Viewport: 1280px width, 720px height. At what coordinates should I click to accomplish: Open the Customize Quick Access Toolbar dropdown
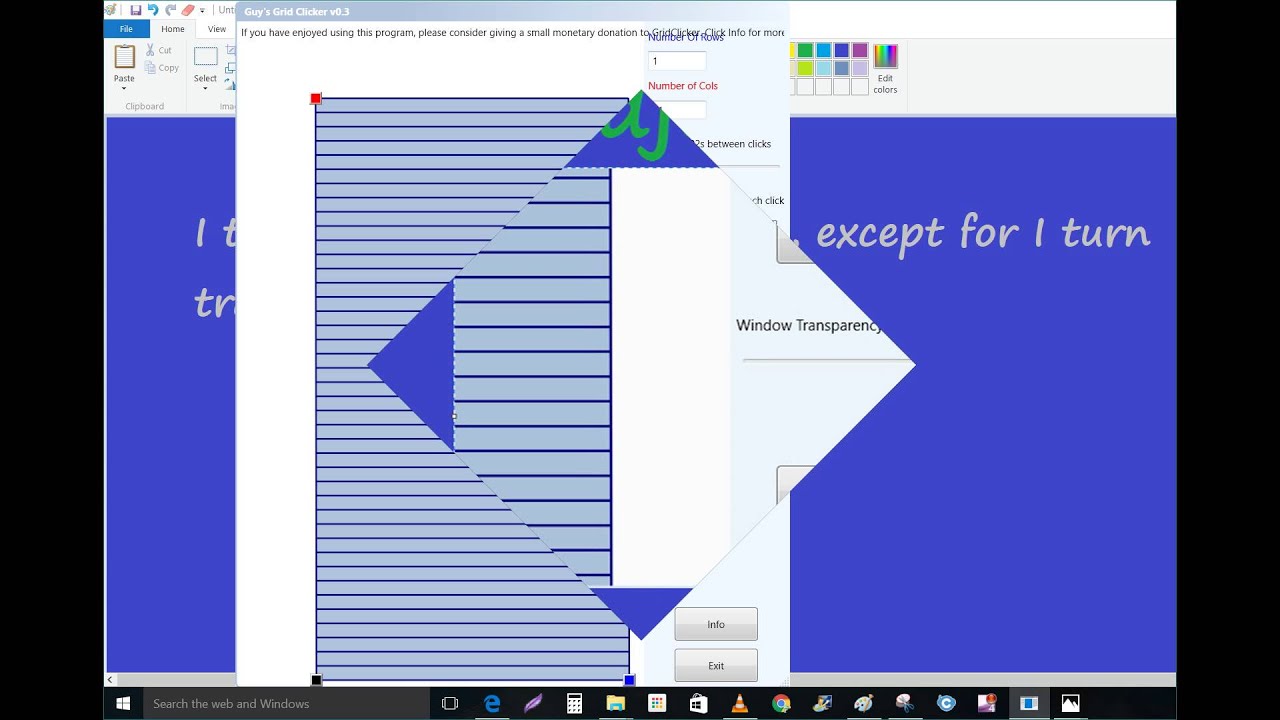202,11
